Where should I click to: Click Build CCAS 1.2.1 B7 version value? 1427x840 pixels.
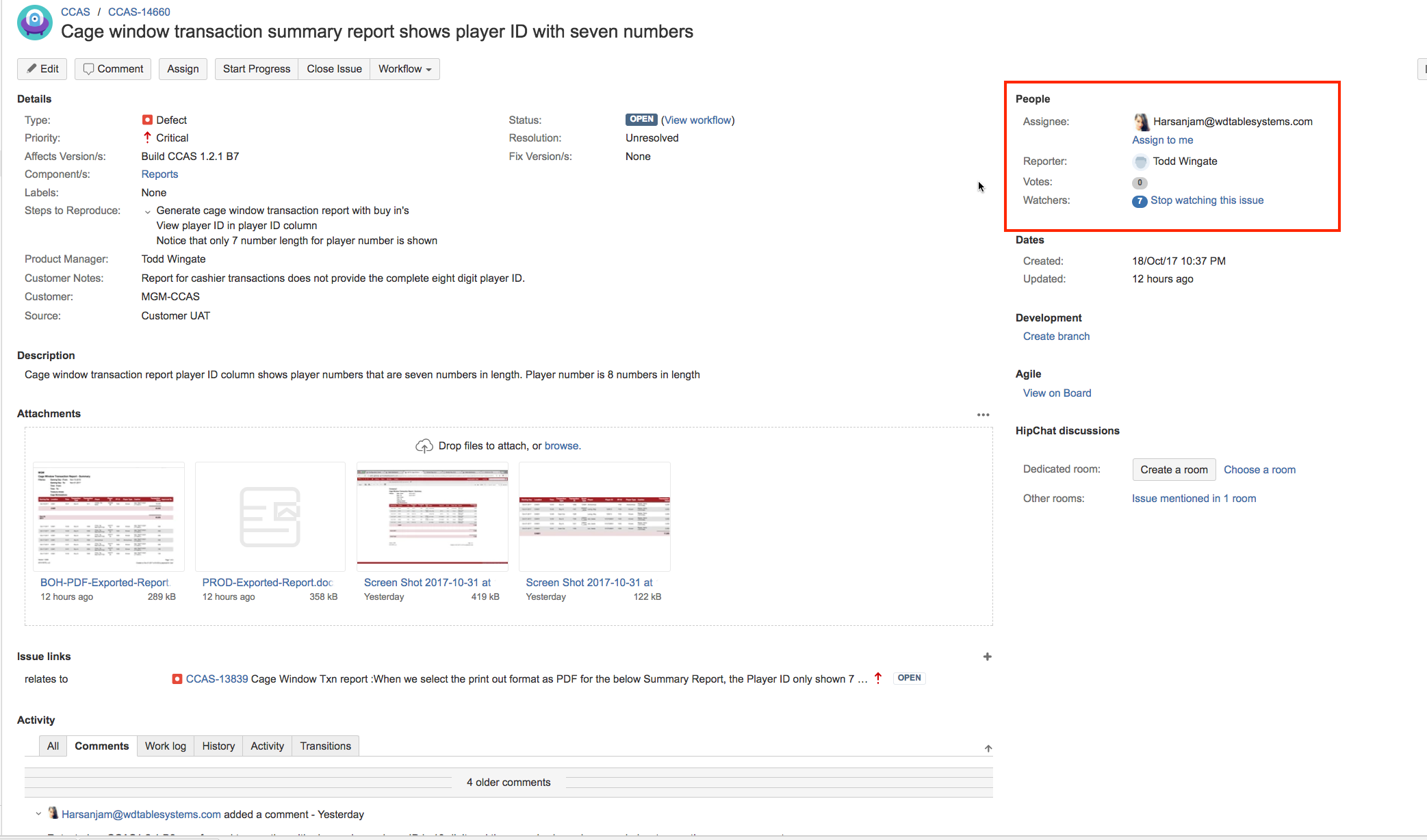(190, 157)
